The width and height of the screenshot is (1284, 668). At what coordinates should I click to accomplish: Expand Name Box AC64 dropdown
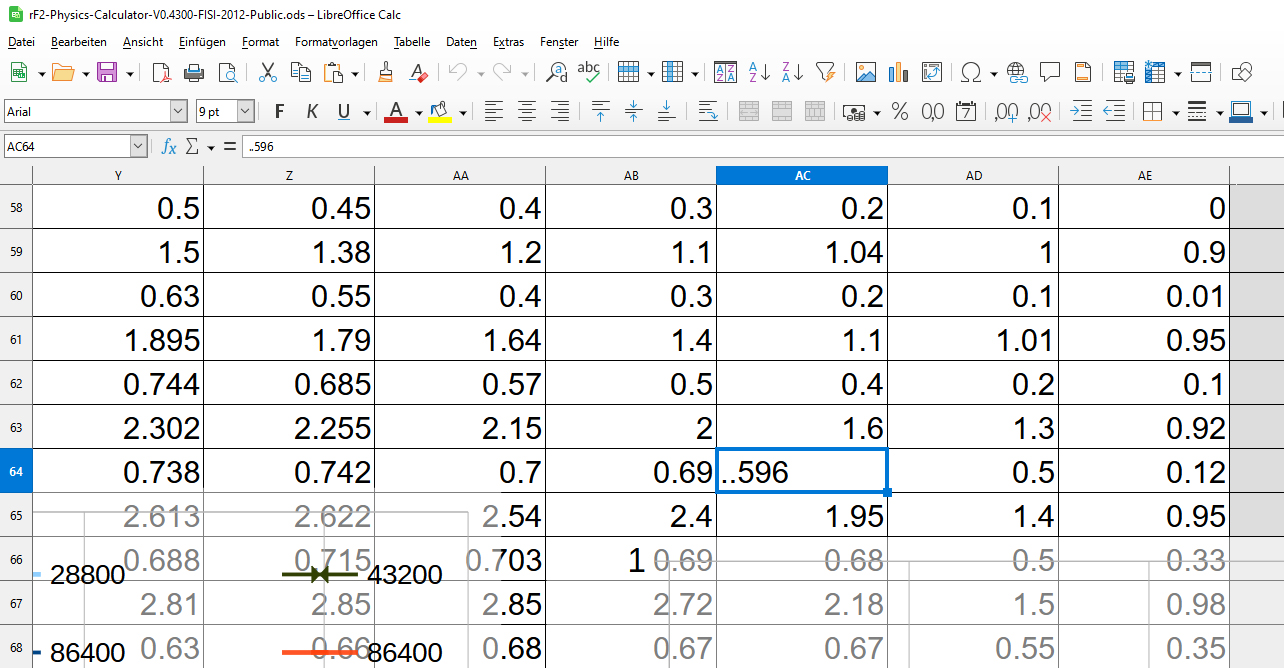tap(139, 147)
